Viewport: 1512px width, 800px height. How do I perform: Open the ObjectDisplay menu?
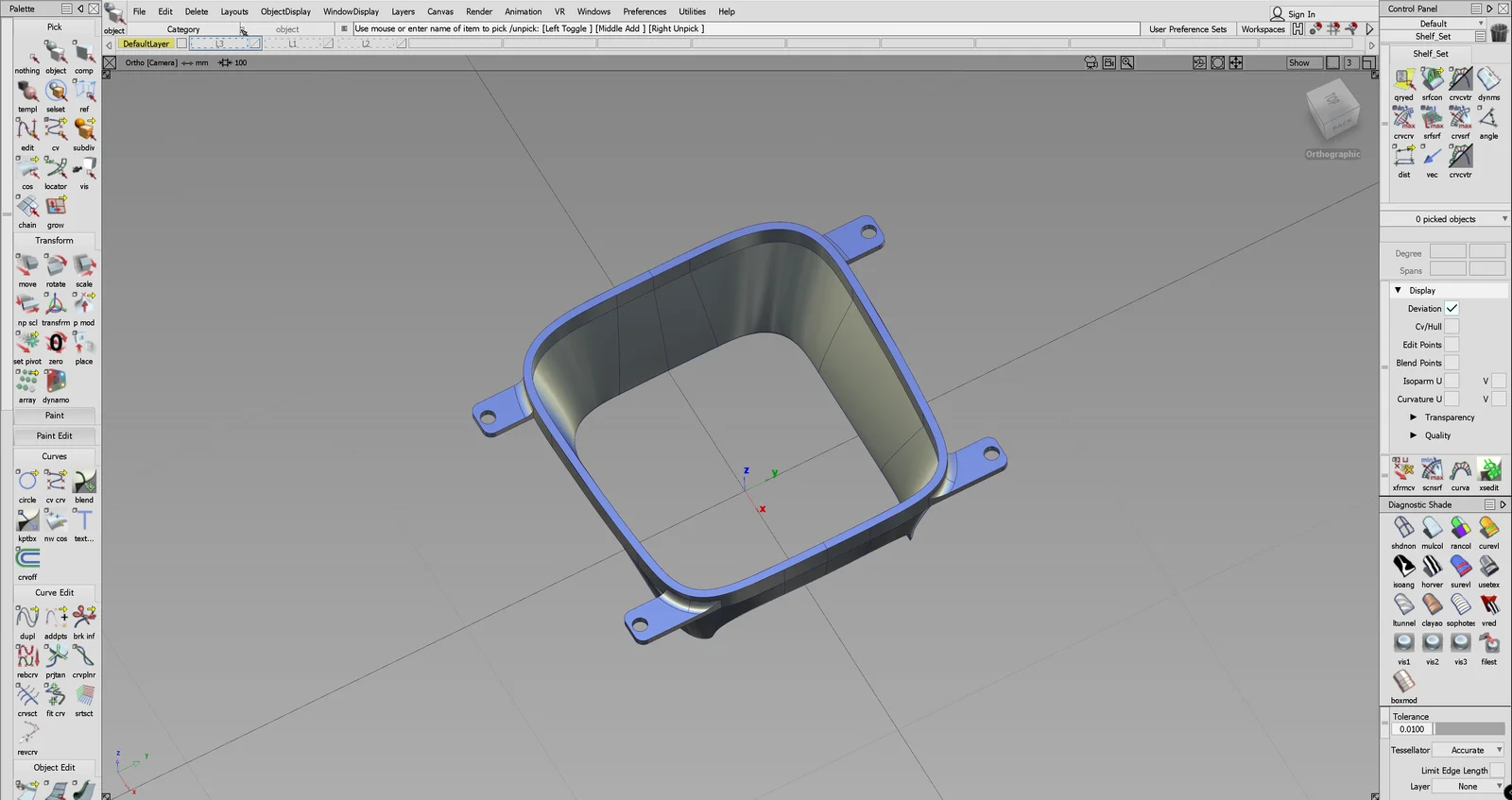click(x=285, y=11)
